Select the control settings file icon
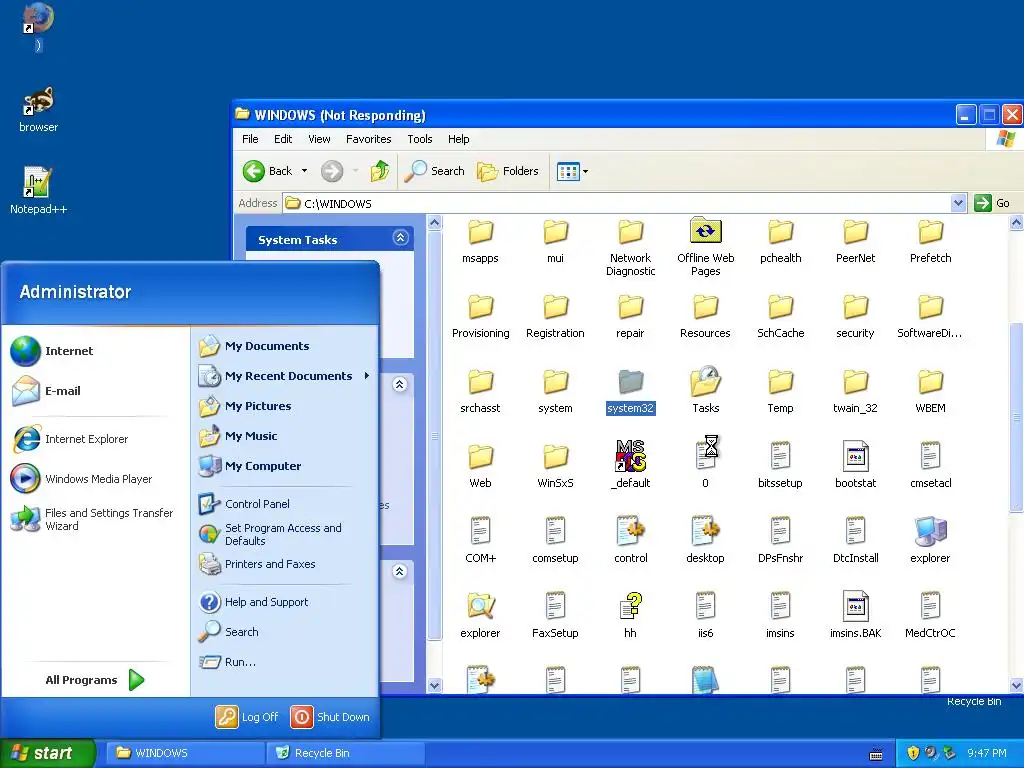 (630, 531)
